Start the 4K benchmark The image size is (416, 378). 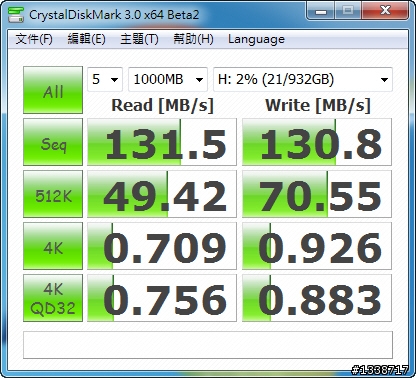point(53,246)
